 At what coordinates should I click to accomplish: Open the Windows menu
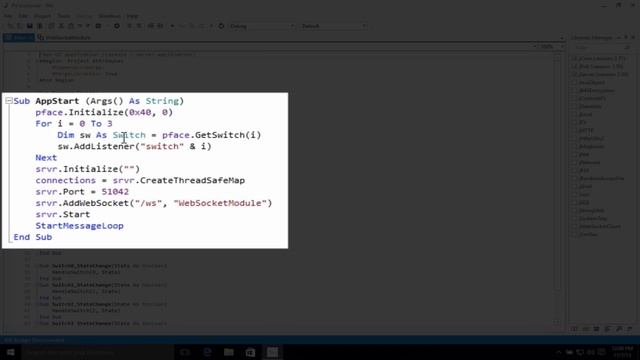[109, 16]
